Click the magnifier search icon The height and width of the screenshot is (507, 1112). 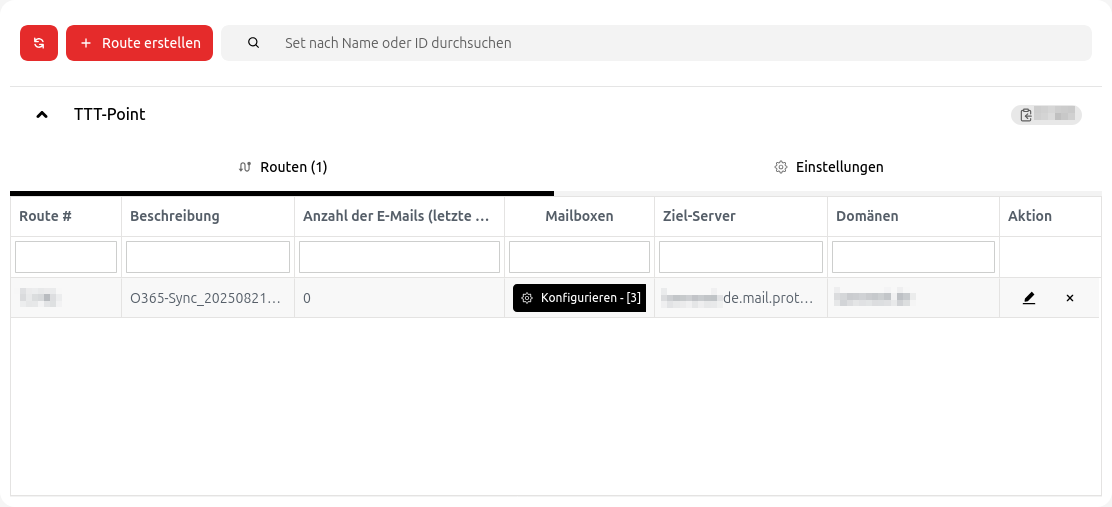click(254, 43)
